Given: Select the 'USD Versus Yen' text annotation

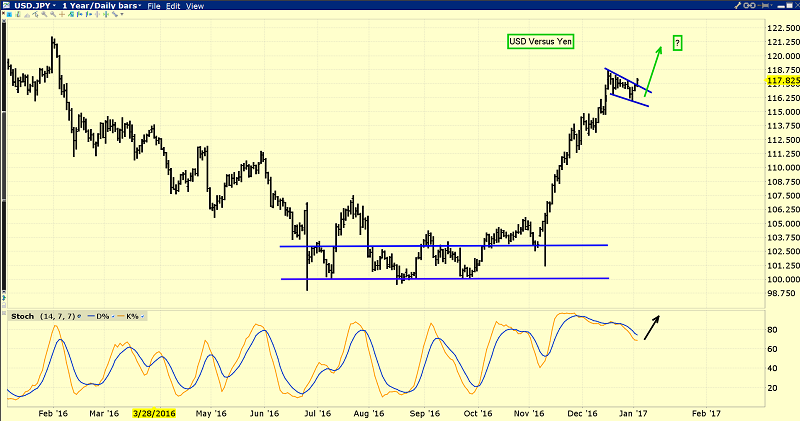Looking at the screenshot, I should [539, 42].
